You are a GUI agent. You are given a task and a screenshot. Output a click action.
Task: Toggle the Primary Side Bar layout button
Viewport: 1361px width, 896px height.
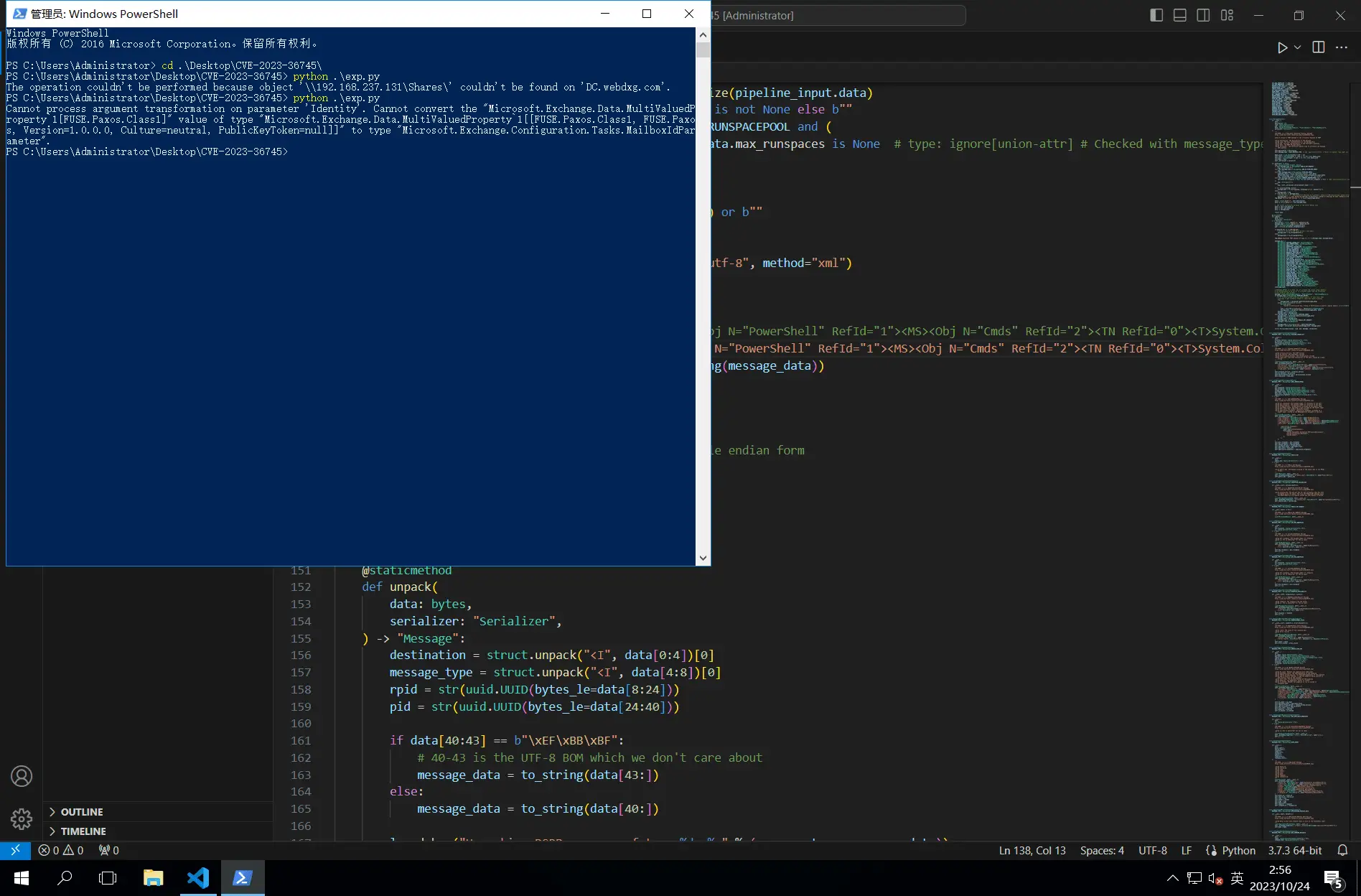tap(1156, 15)
